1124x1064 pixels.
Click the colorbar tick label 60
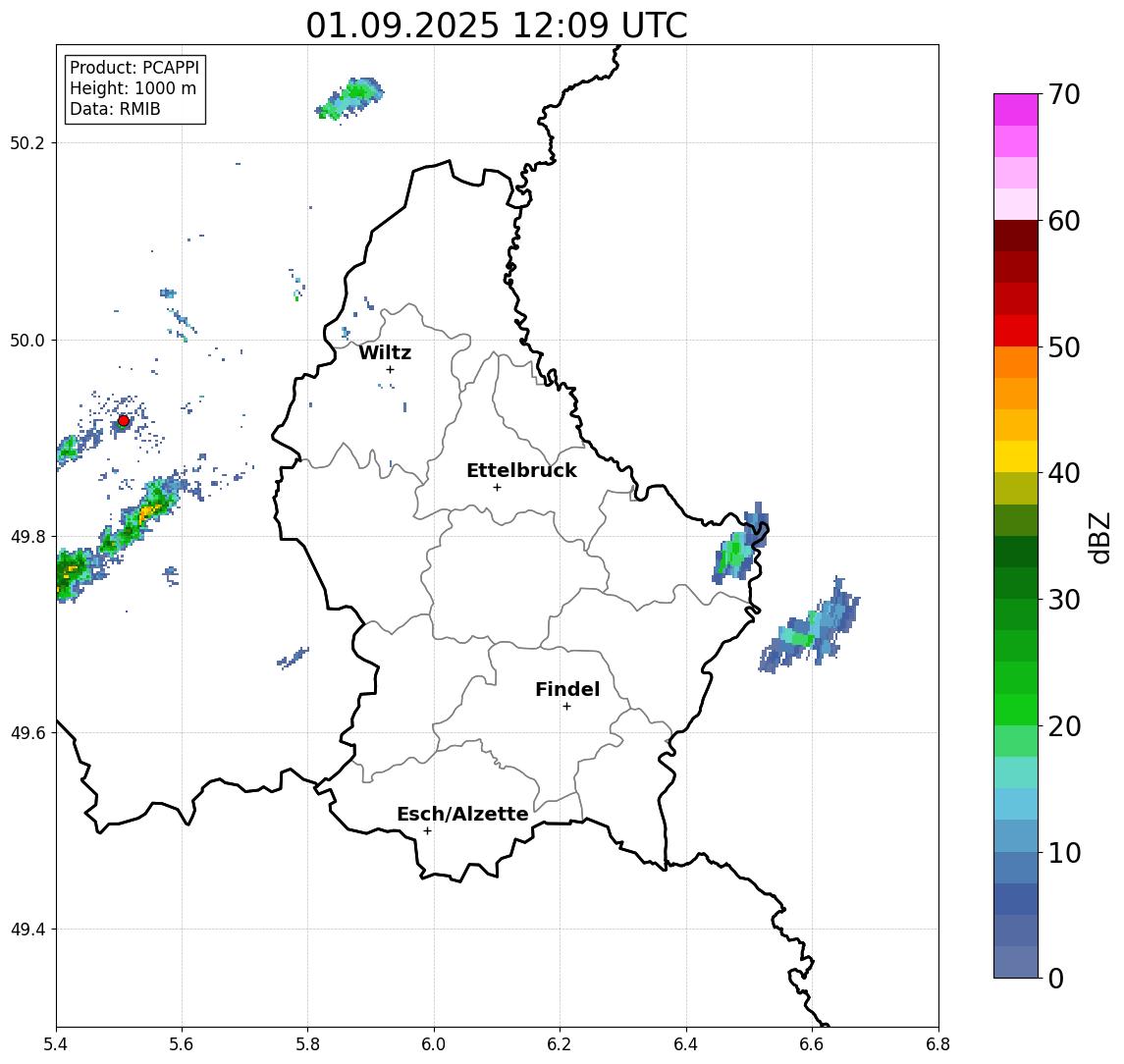(1063, 222)
